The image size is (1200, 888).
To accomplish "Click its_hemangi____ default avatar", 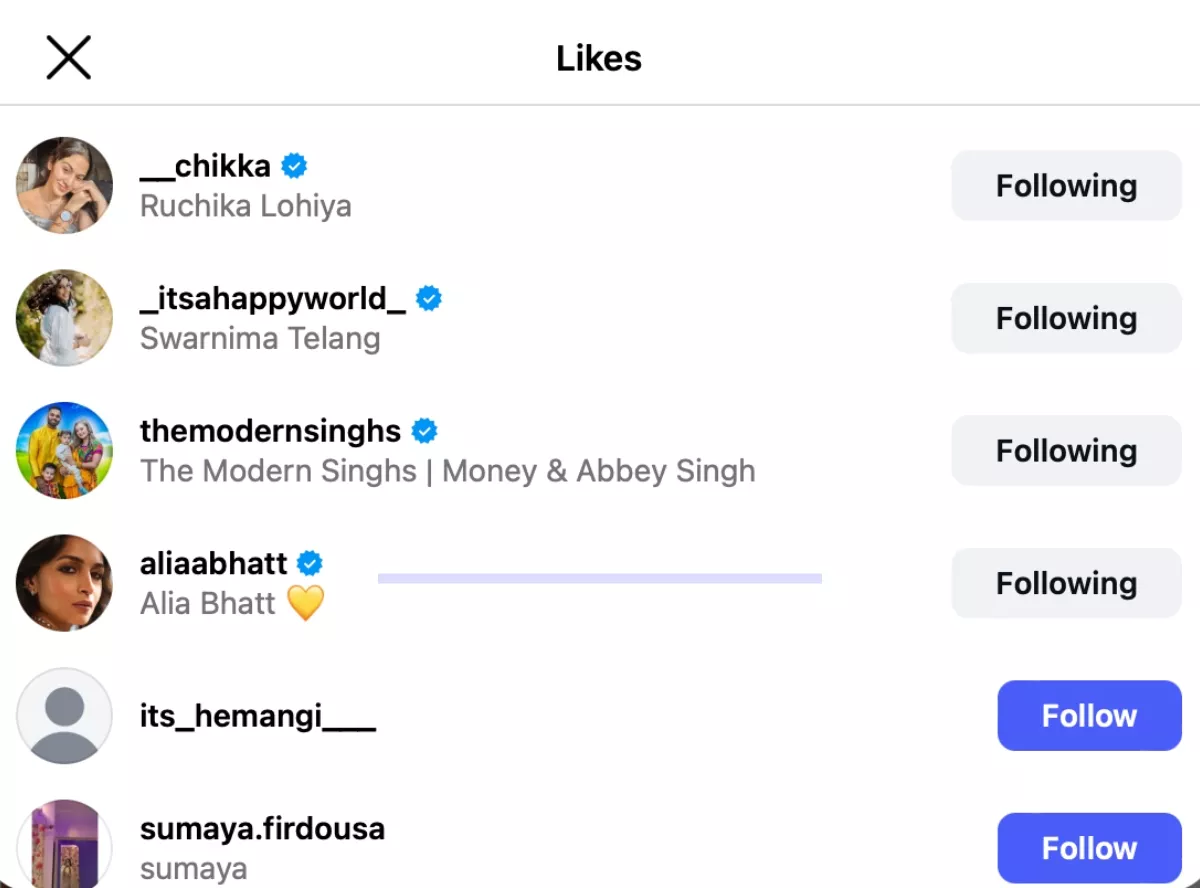I will click(64, 716).
